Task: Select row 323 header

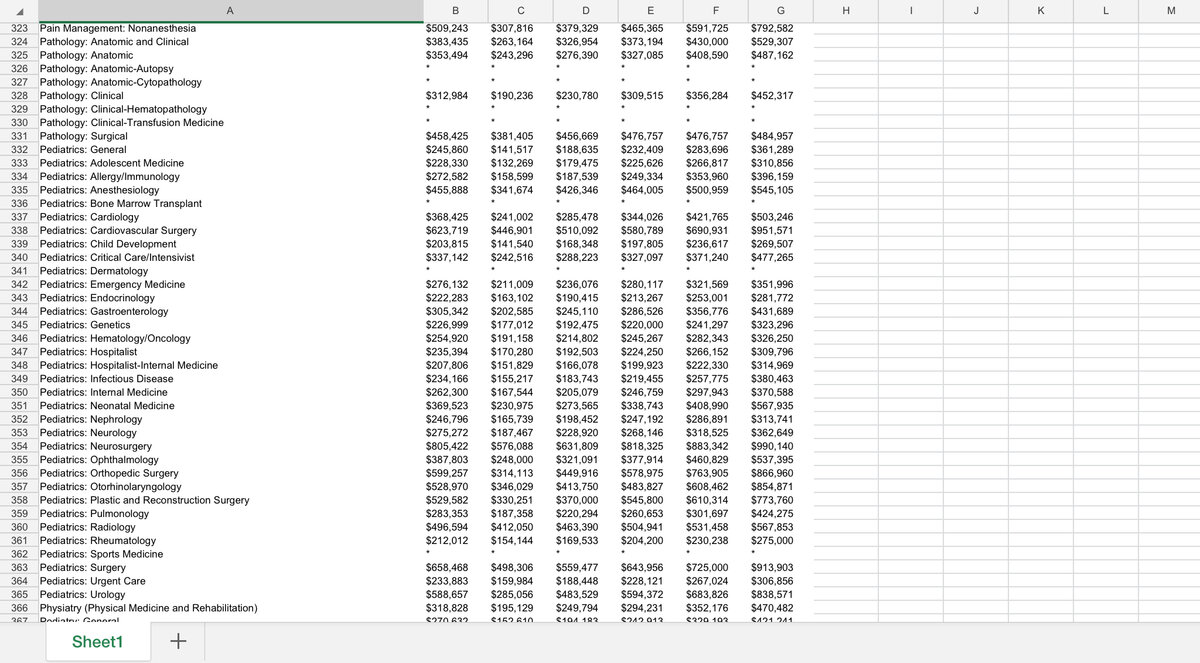Action: (18, 28)
